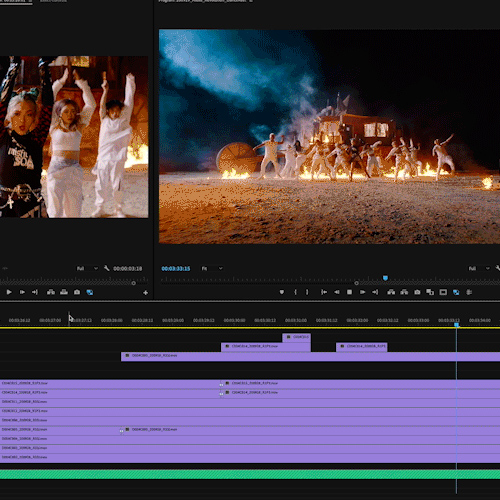Play clip in Source monitor
Viewport: 500px width, 500px height.
(x=9, y=292)
